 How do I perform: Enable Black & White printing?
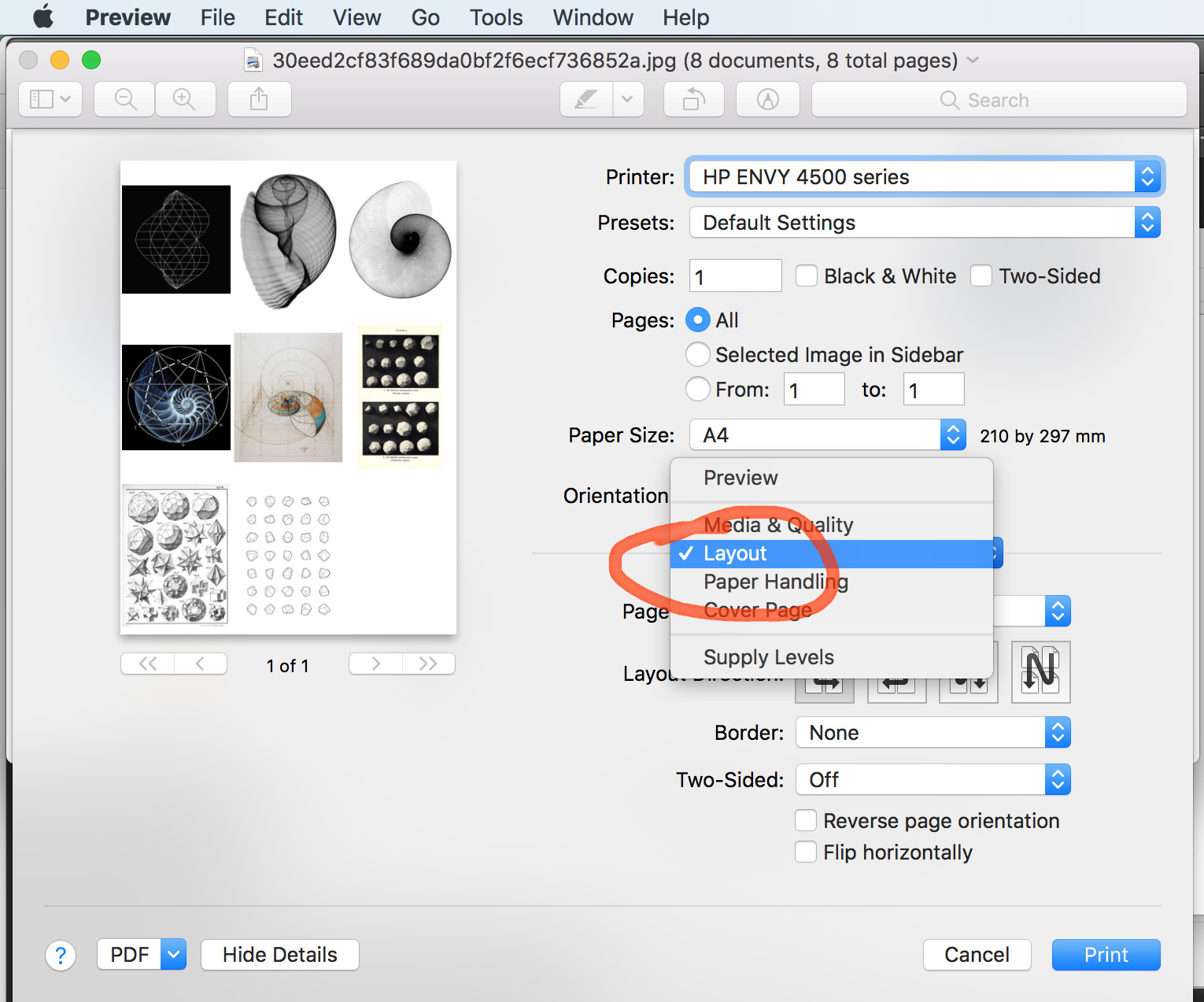tap(806, 275)
